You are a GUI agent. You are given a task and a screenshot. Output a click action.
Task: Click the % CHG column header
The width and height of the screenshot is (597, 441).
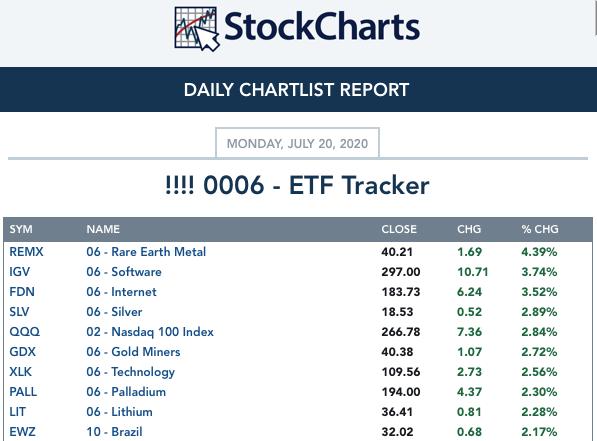coord(540,229)
